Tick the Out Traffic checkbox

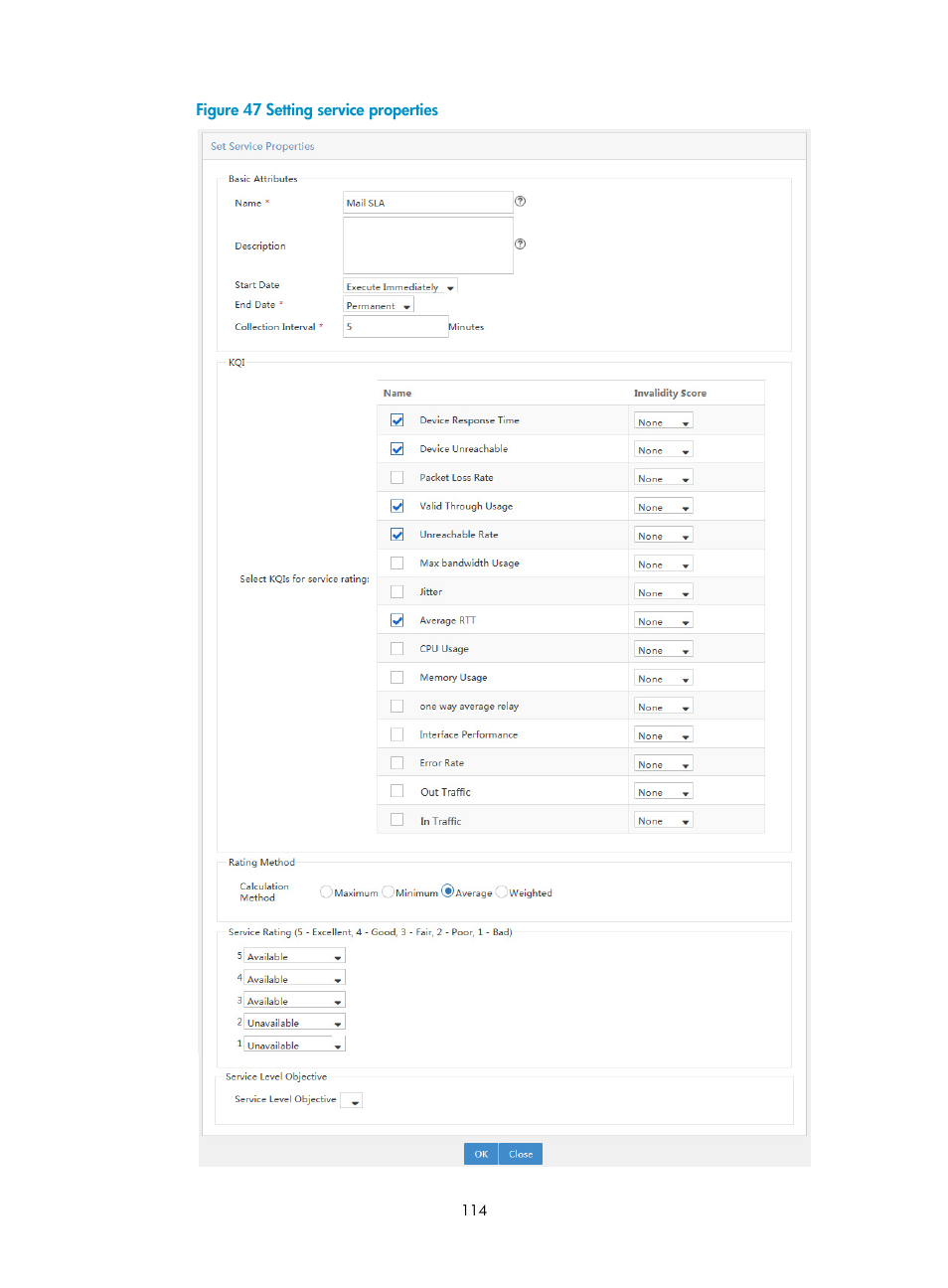397,791
